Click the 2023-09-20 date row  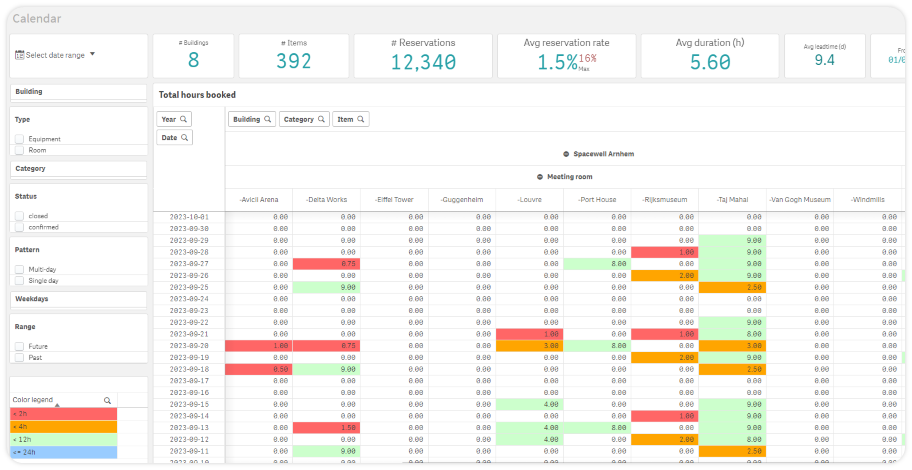tap(189, 346)
